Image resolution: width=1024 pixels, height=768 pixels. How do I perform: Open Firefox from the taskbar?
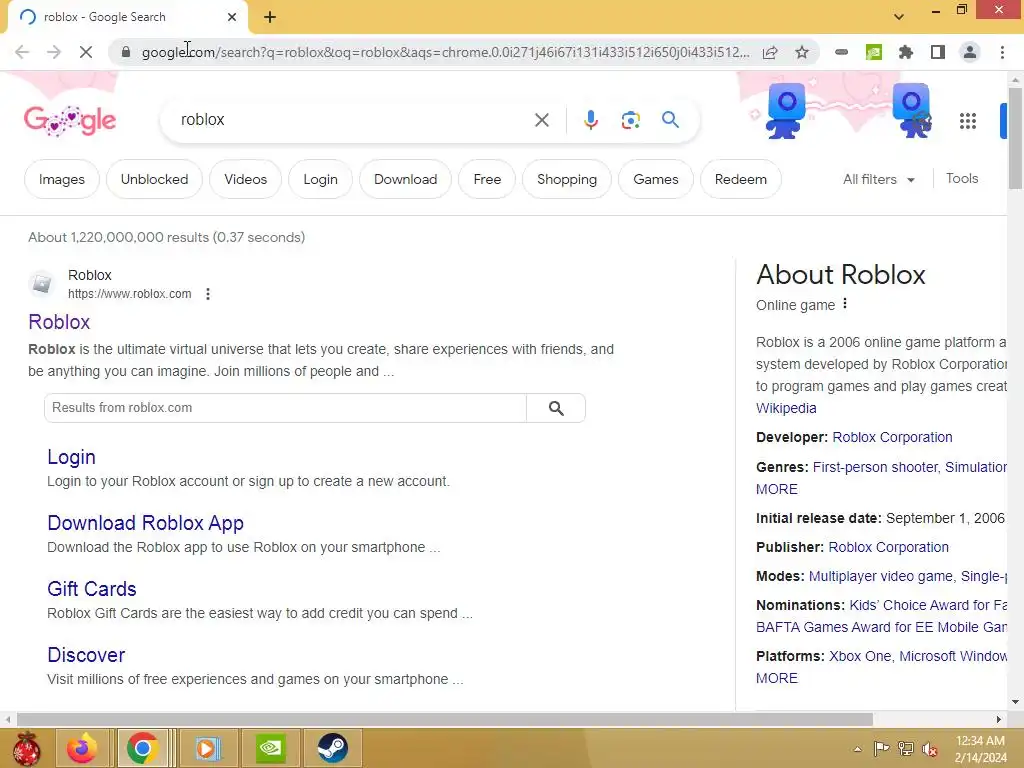(x=82, y=748)
